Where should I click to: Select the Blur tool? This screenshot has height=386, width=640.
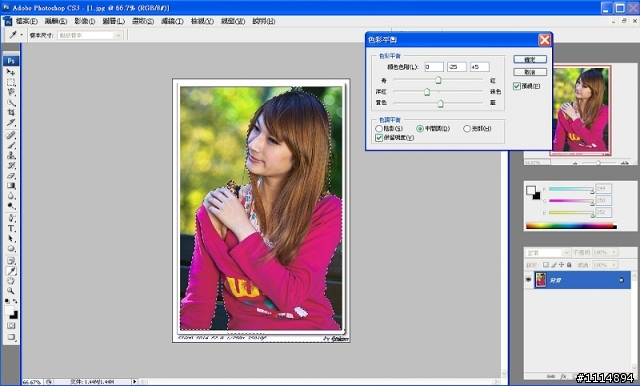click(11, 196)
